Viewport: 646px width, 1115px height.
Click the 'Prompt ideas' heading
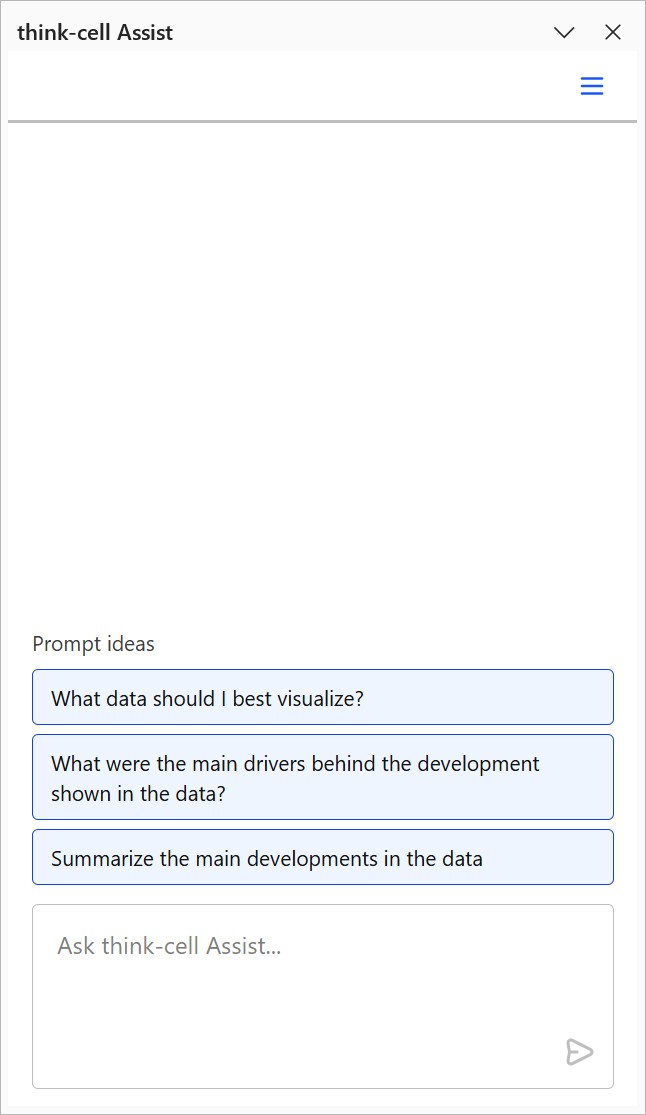click(x=93, y=644)
